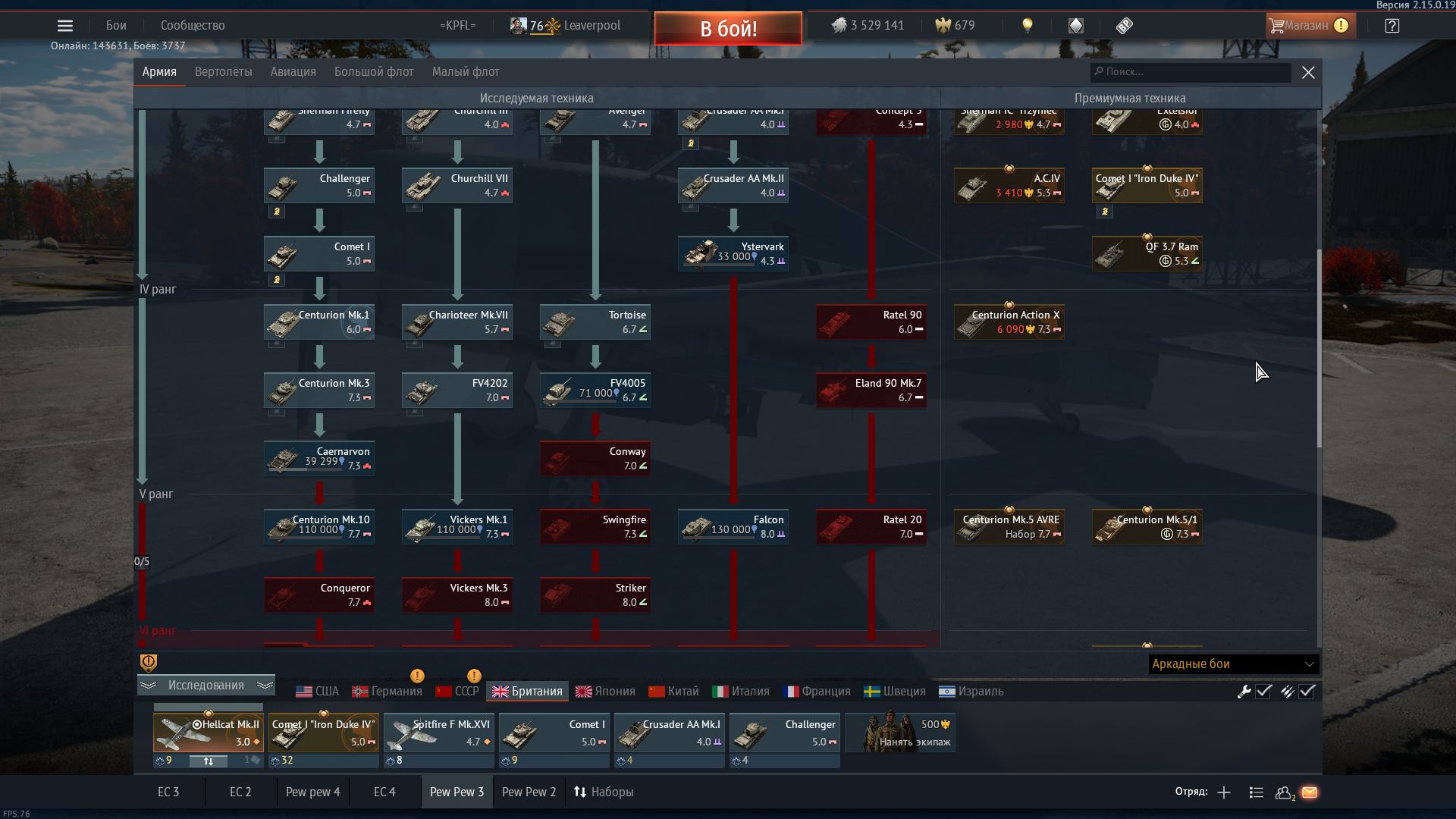Toggle the auto-repair checkbox next to wrench

click(1263, 691)
